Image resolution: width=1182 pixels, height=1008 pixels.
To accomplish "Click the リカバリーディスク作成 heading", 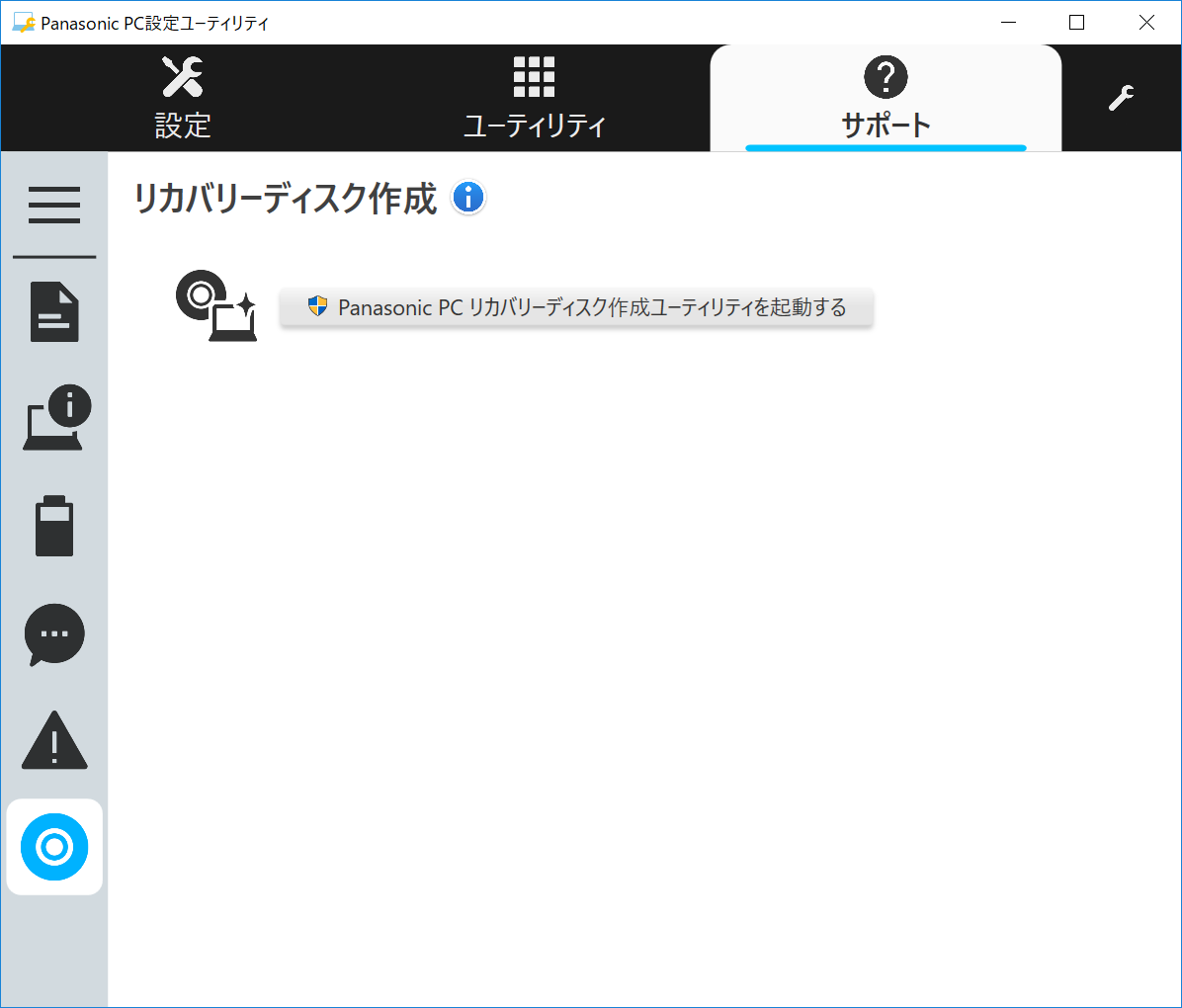I will pos(285,199).
